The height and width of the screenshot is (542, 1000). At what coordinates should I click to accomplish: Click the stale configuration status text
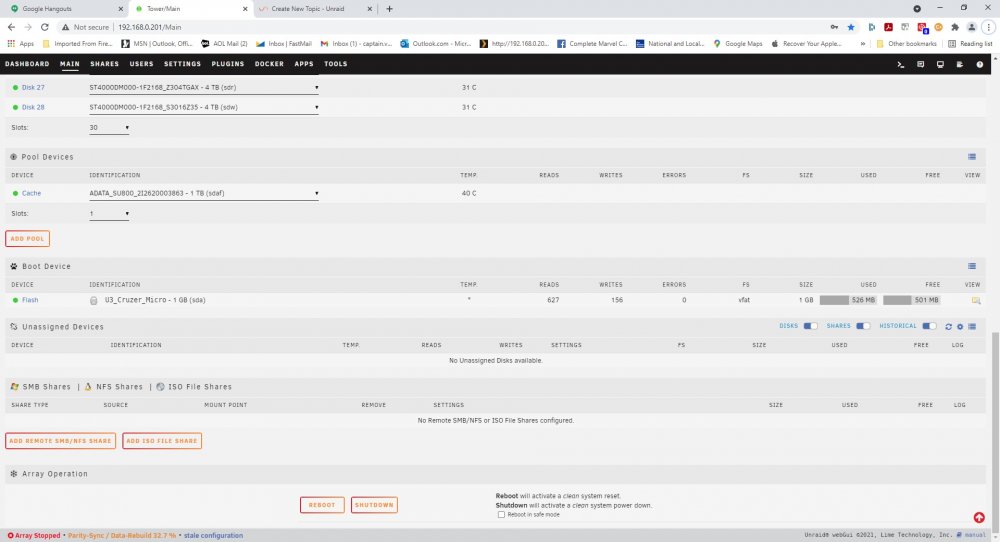(x=214, y=536)
